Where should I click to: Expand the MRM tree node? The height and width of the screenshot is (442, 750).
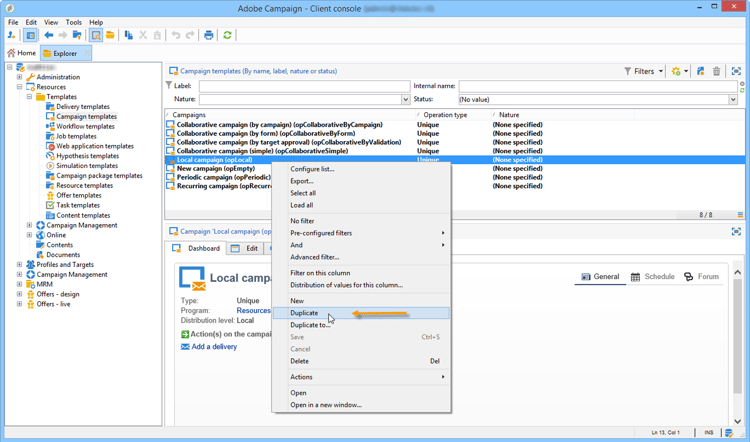(x=20, y=284)
